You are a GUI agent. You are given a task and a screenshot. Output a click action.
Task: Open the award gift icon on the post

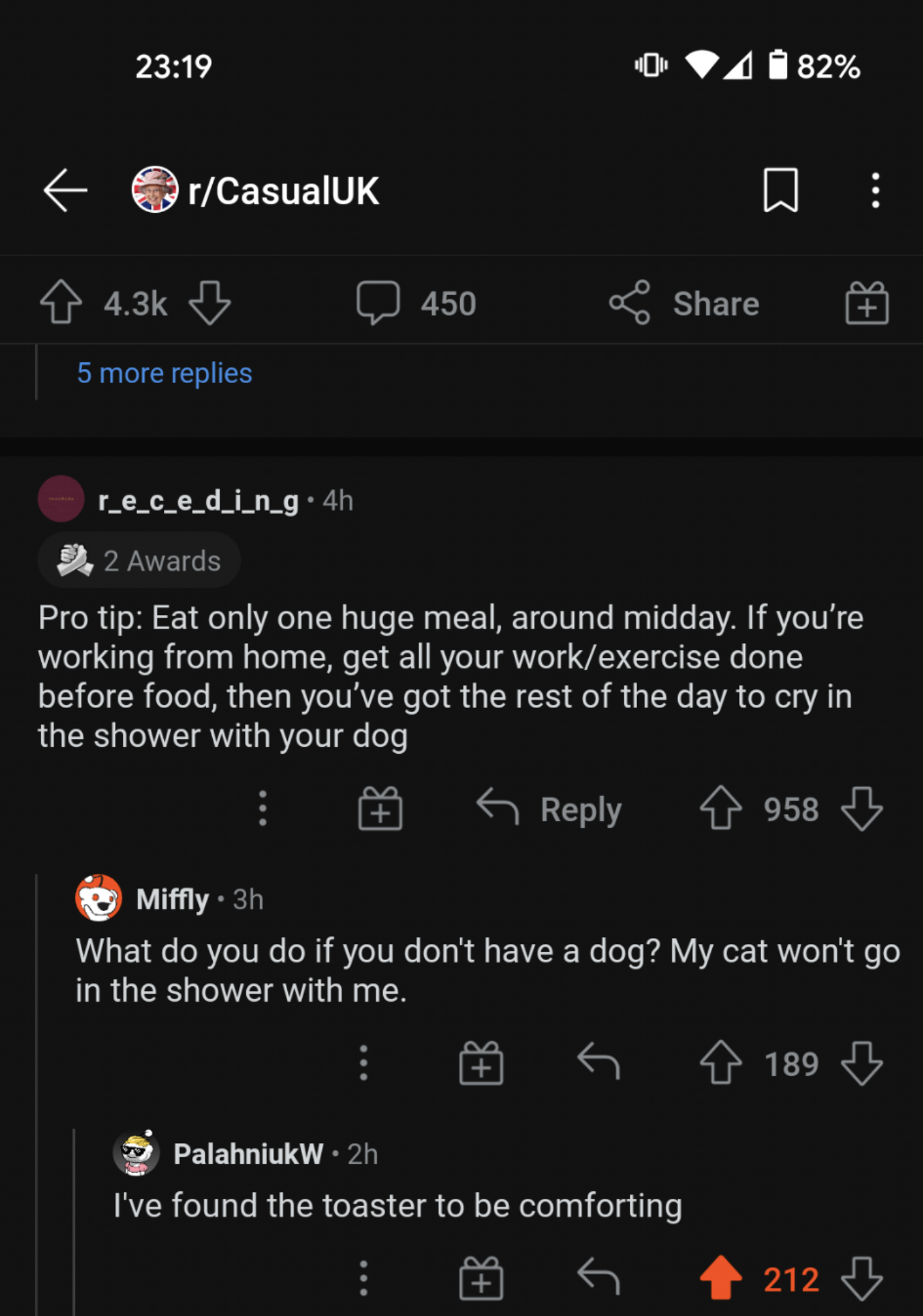[x=866, y=303]
